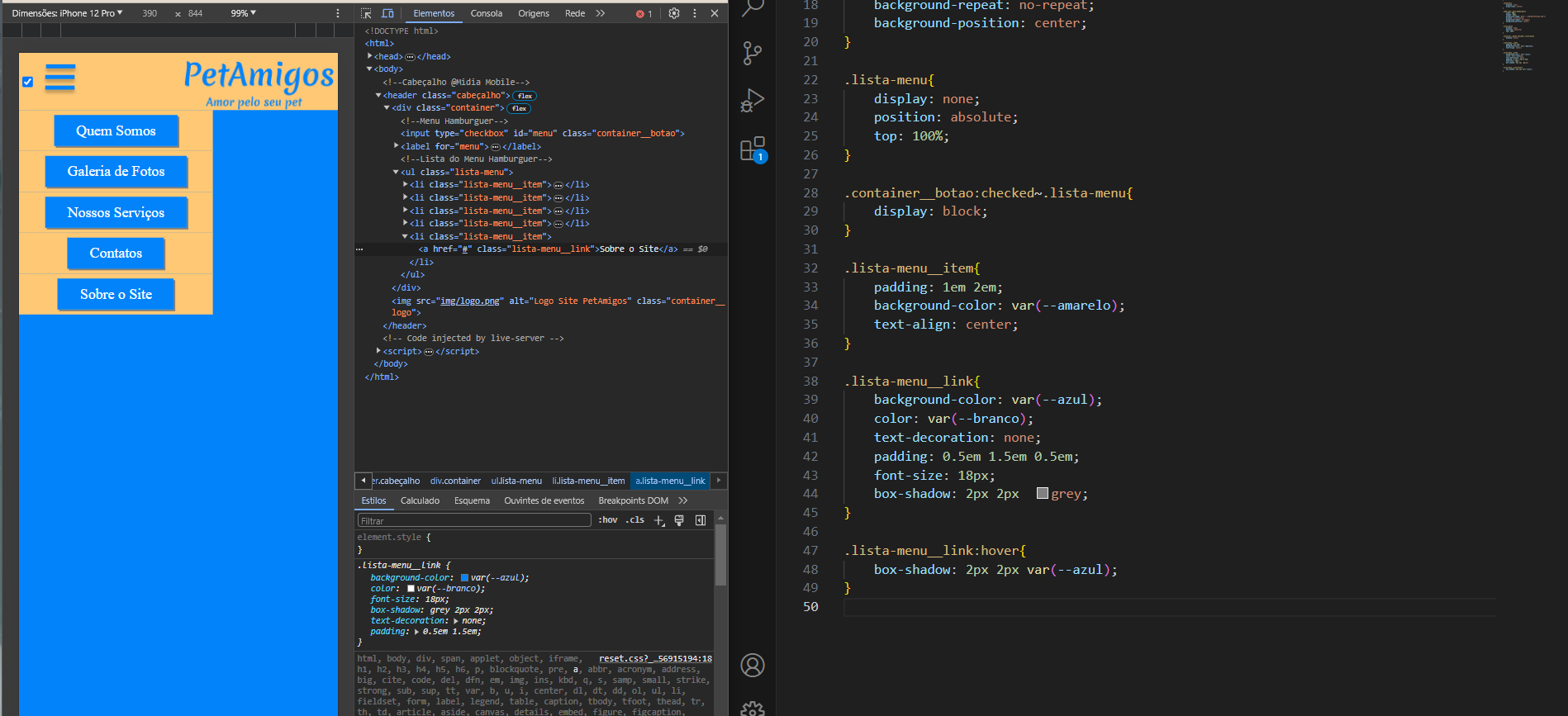The image size is (1568, 716).
Task: Switch to the Origens tab
Action: tap(534, 13)
